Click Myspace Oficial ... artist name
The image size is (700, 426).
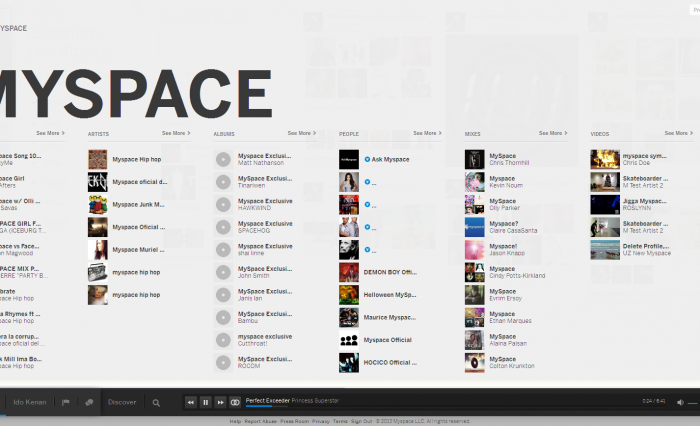click(138, 227)
